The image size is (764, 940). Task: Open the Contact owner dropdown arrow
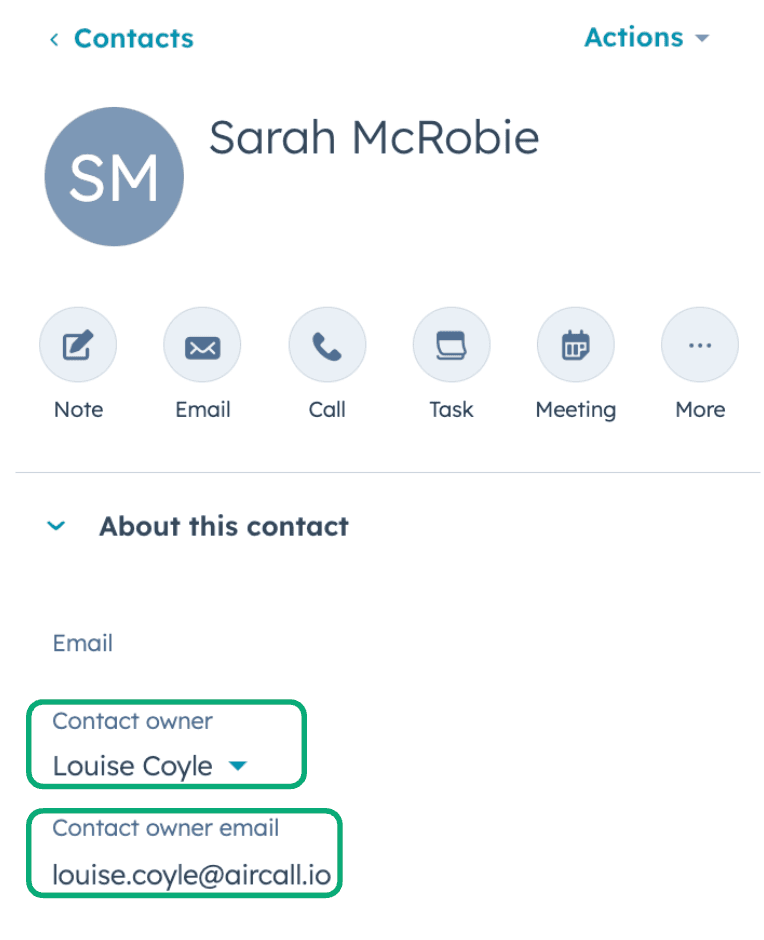point(237,766)
